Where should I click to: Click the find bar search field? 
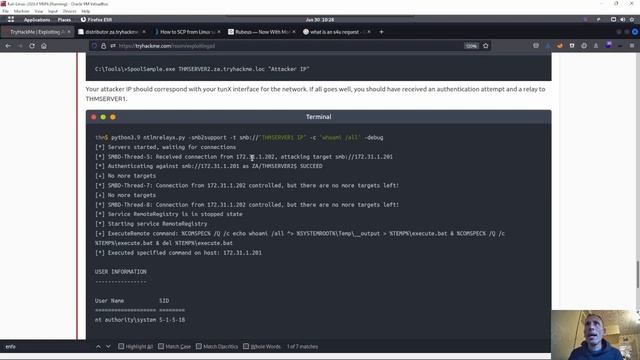coord(46,347)
